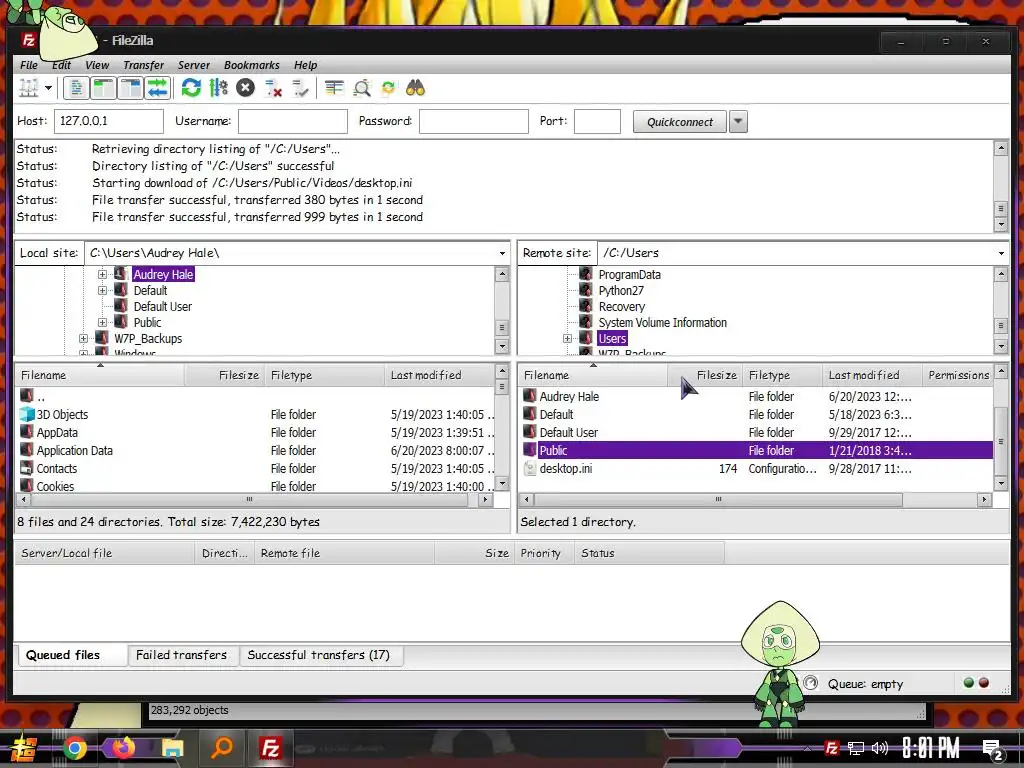Select the desktop.ini file icon in remote list
Image resolution: width=1024 pixels, height=768 pixels.
[530, 468]
